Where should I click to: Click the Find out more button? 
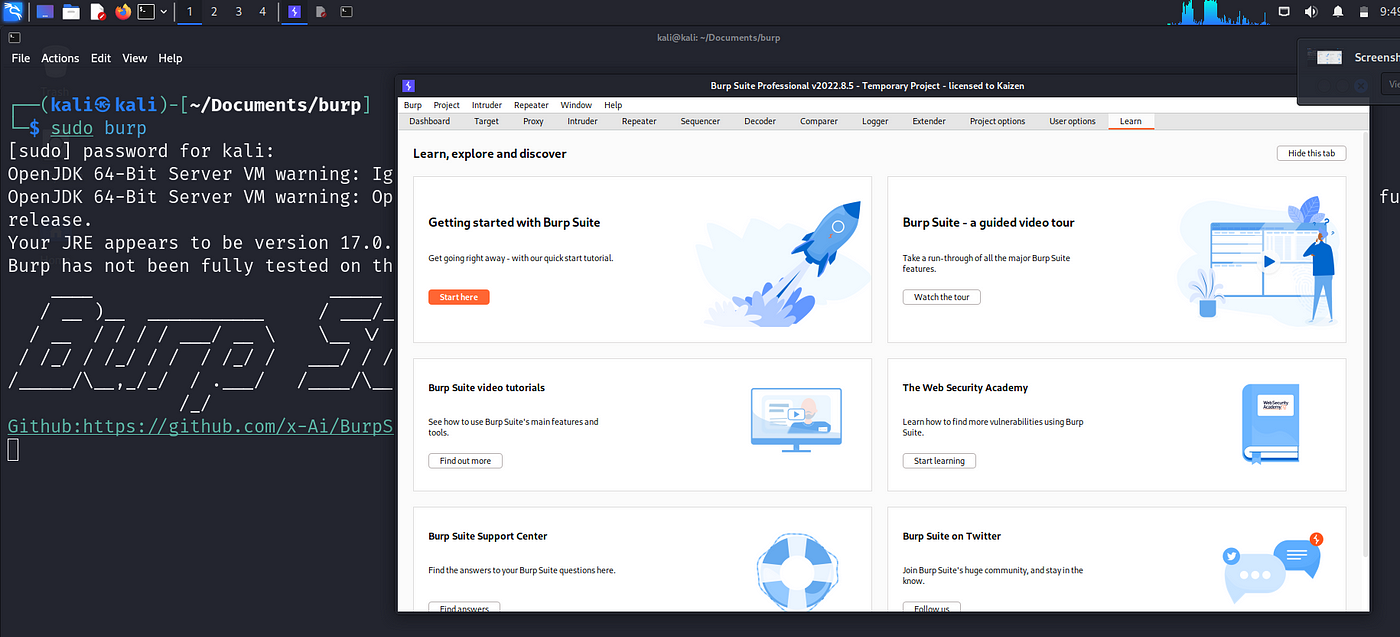pyautogui.click(x=465, y=461)
